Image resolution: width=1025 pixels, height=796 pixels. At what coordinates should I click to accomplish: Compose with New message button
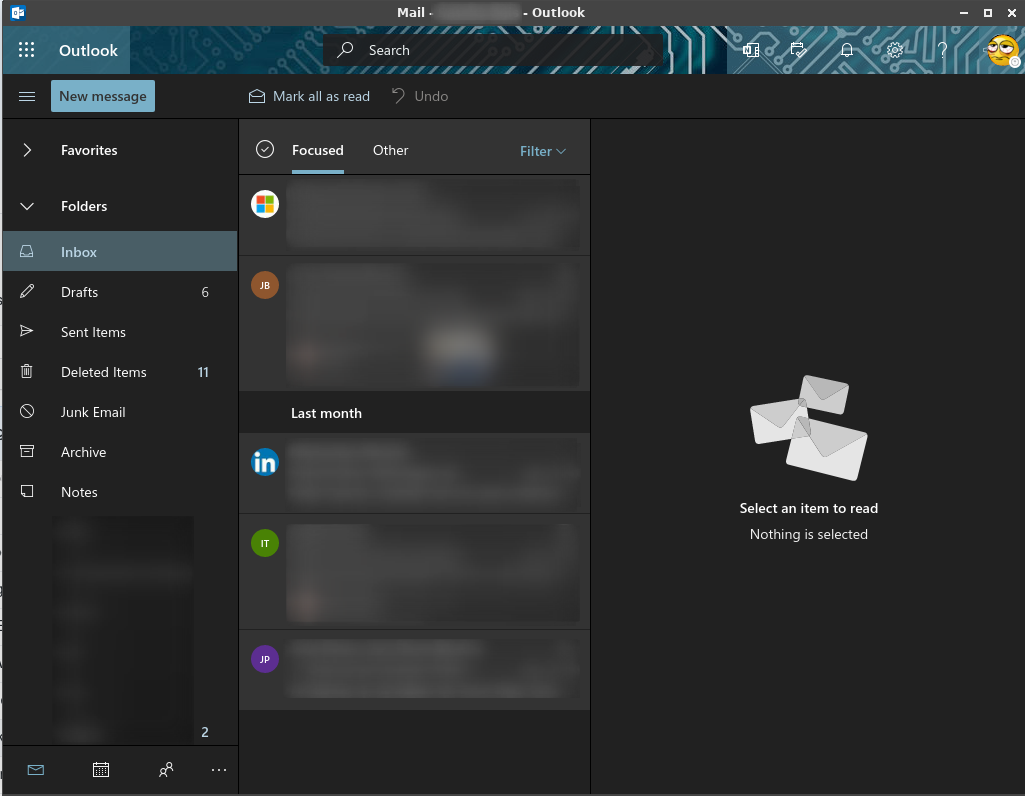tap(103, 96)
